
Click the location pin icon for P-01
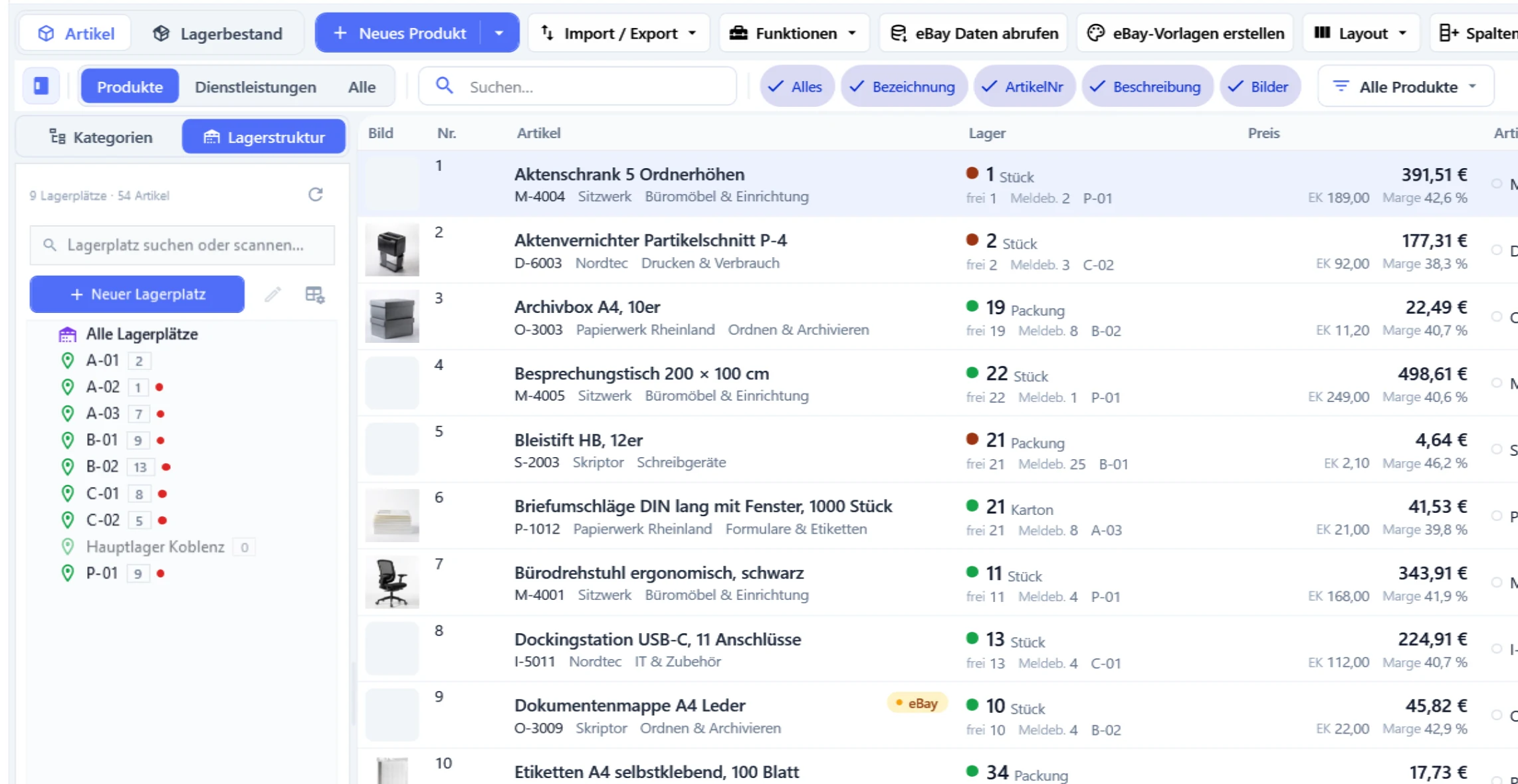67,573
